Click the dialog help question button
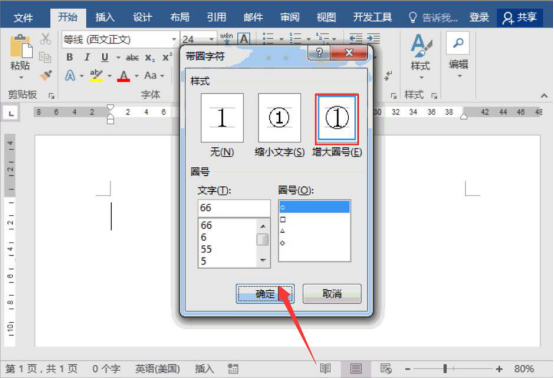The width and height of the screenshot is (554, 378). [319, 53]
